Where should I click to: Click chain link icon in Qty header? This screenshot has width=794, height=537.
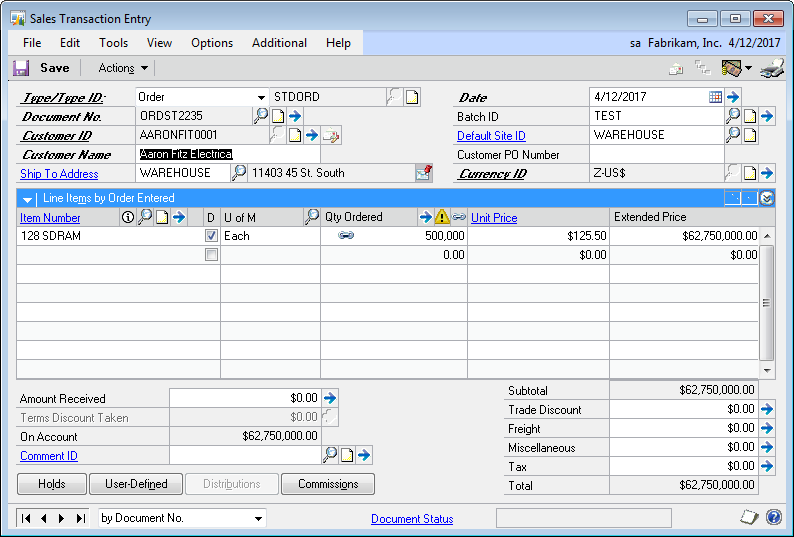click(x=459, y=217)
